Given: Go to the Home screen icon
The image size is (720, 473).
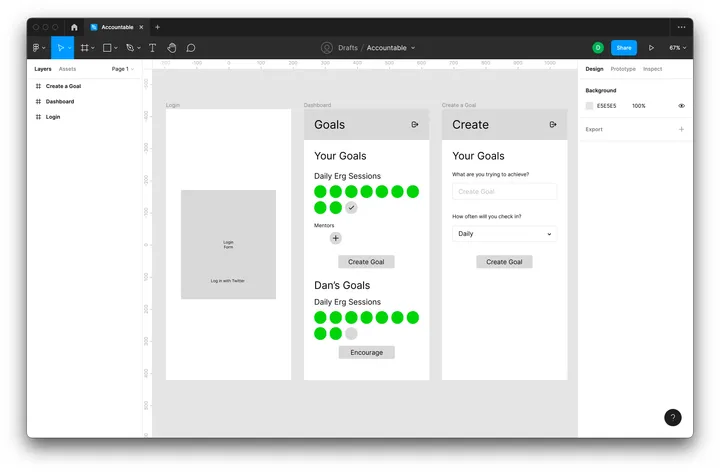Looking at the screenshot, I should 74,27.
